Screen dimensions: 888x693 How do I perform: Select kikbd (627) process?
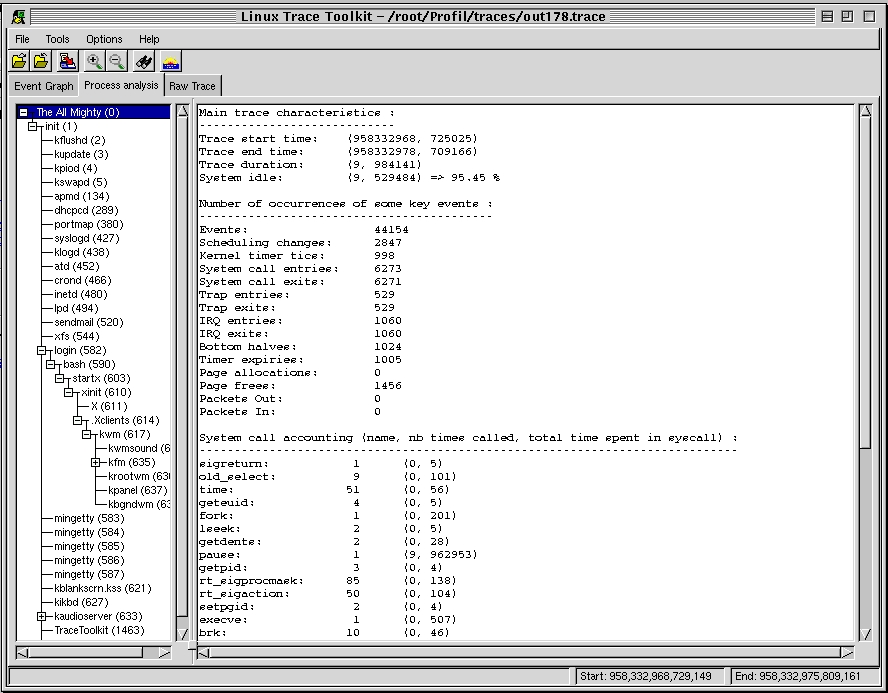click(x=81, y=602)
